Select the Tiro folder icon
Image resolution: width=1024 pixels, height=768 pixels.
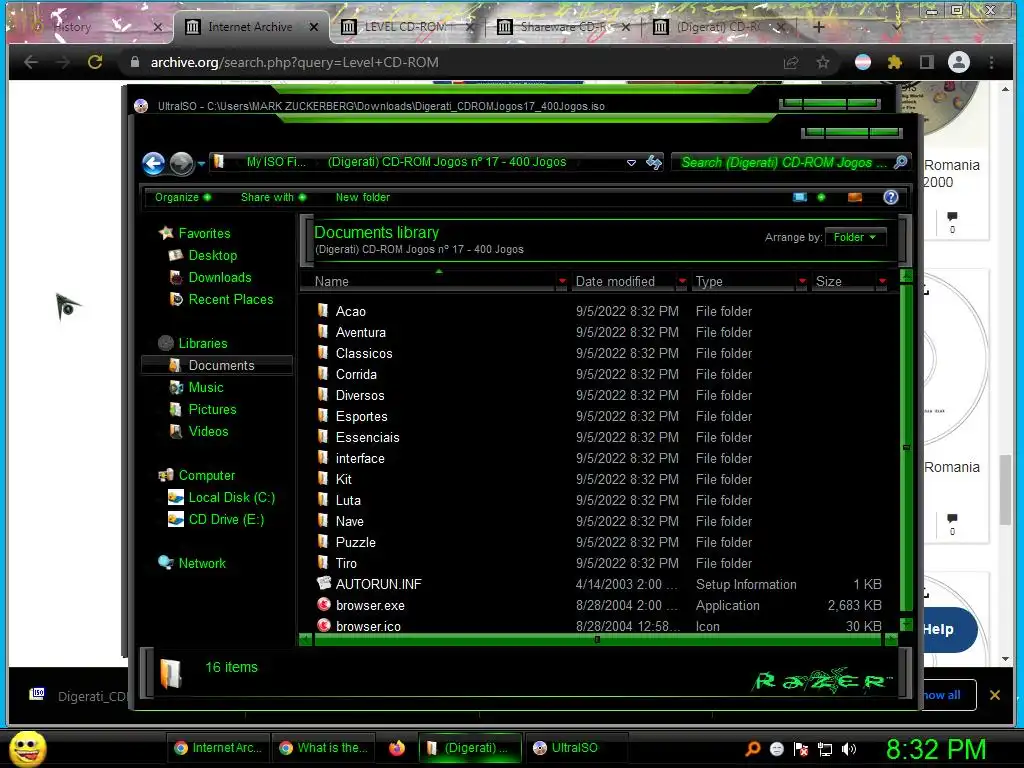pos(323,562)
